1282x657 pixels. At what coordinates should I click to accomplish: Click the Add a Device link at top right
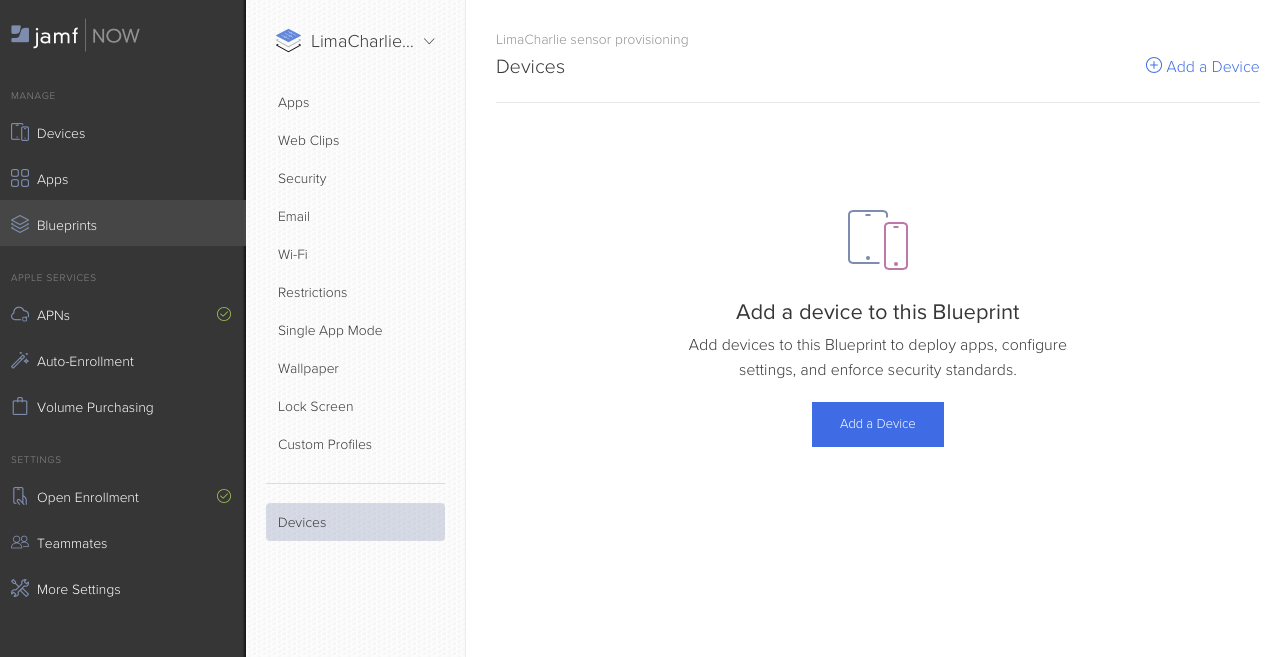pyautogui.click(x=1202, y=67)
